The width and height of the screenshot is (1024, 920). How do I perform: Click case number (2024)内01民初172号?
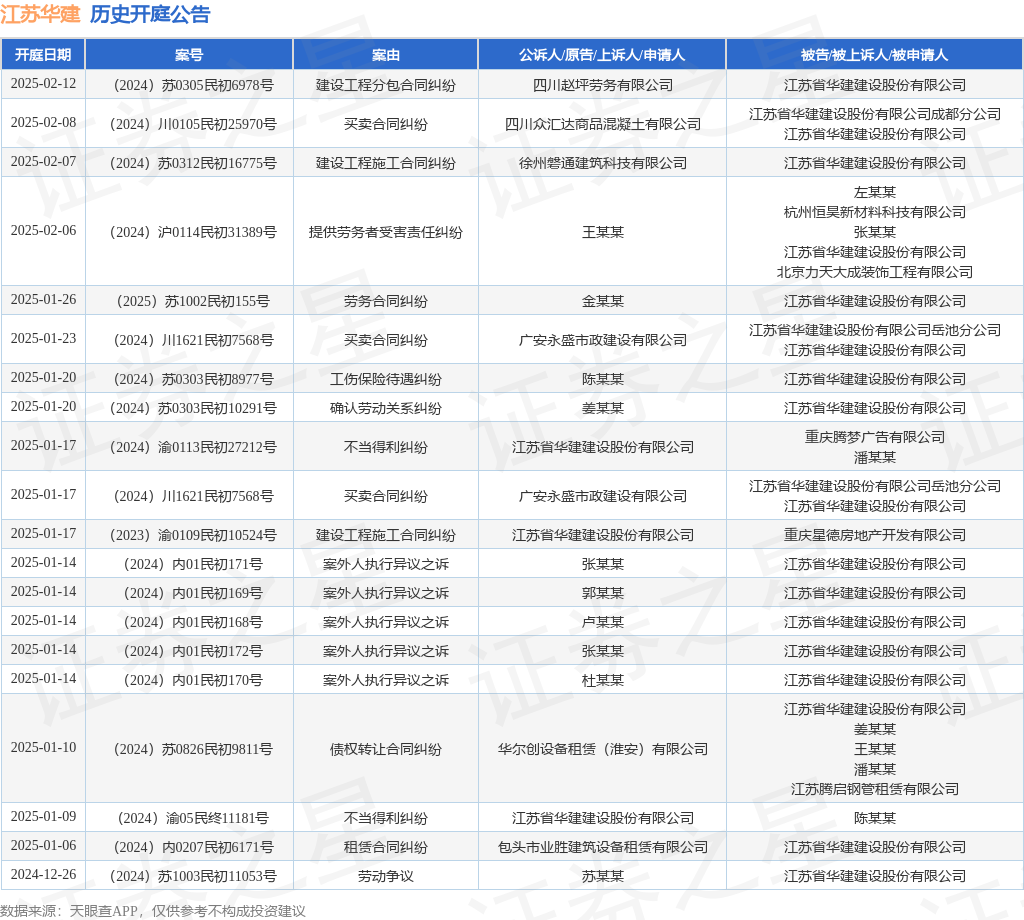pos(193,652)
